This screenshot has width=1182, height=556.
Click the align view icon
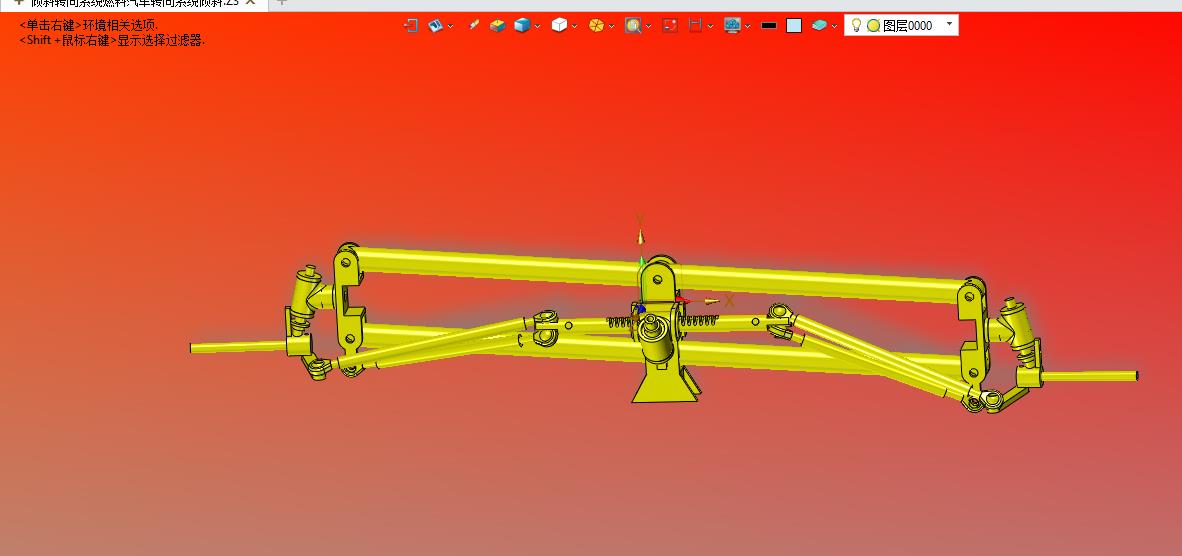(x=435, y=26)
